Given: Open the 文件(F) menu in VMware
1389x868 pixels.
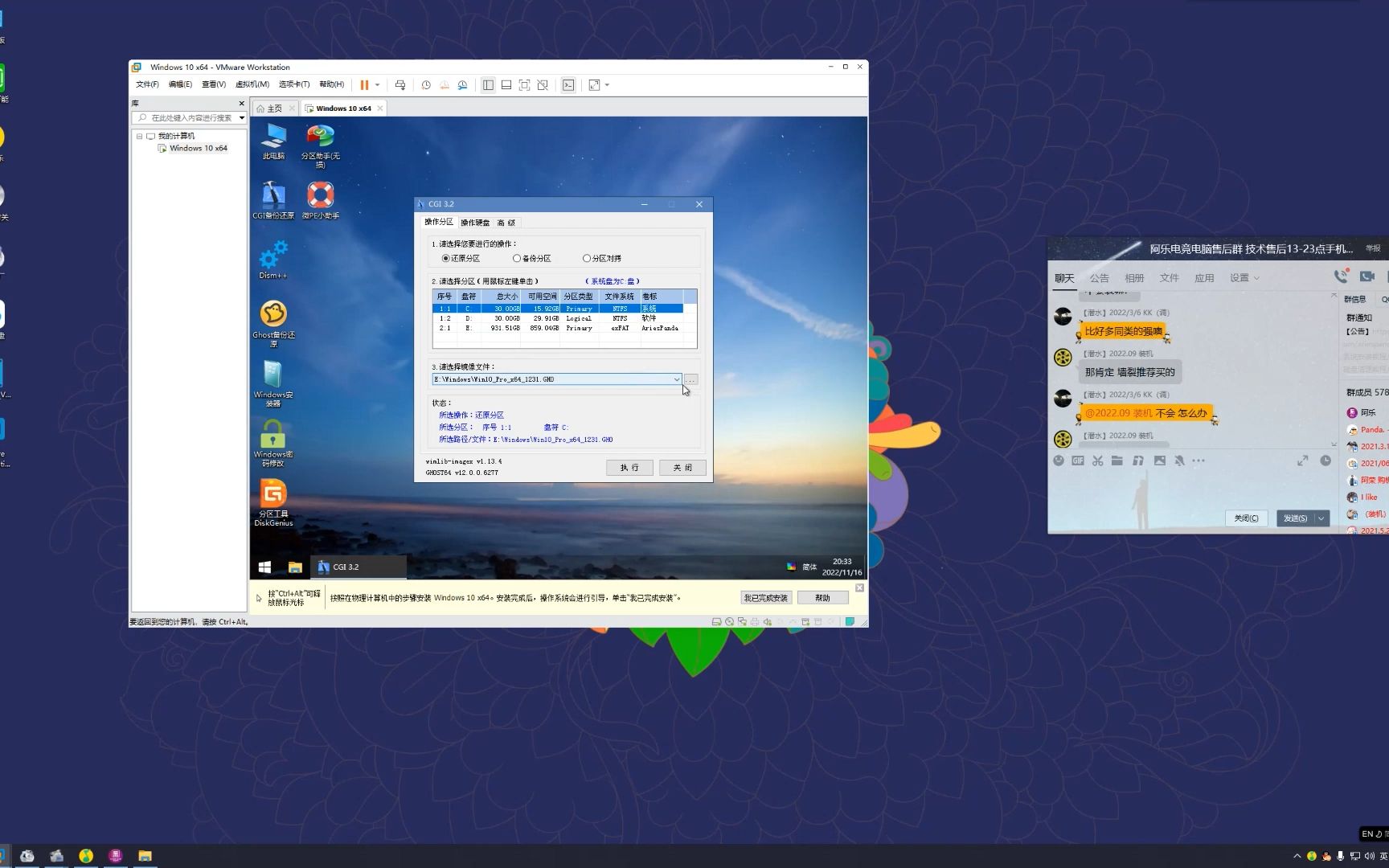Looking at the screenshot, I should click(x=147, y=84).
